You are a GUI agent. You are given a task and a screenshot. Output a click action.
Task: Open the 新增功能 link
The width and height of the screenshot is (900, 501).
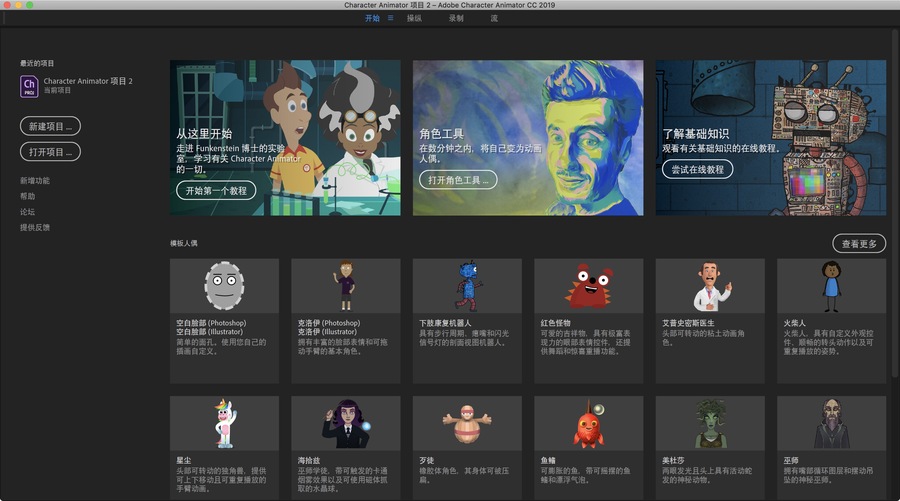click(x=35, y=181)
